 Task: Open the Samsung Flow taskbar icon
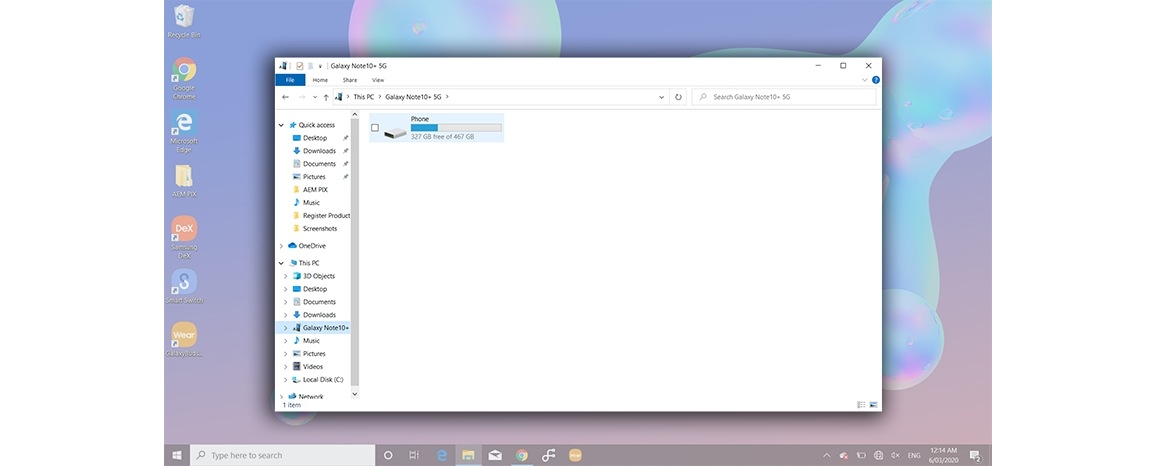pyautogui.click(x=548, y=455)
